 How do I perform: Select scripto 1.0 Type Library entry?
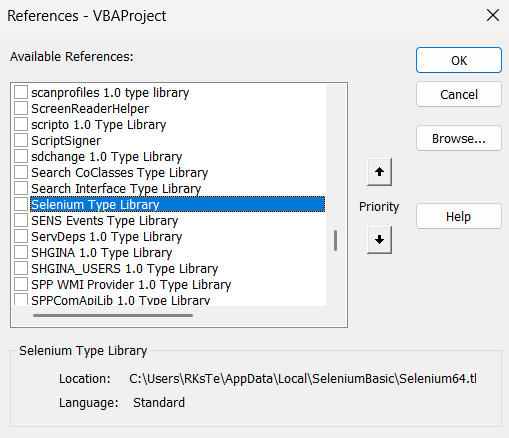click(99, 125)
